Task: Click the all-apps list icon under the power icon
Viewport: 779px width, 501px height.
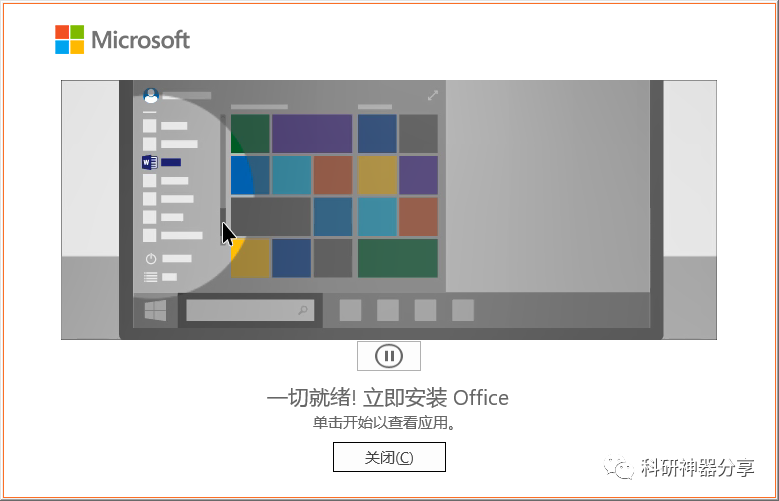Action: 151,277
